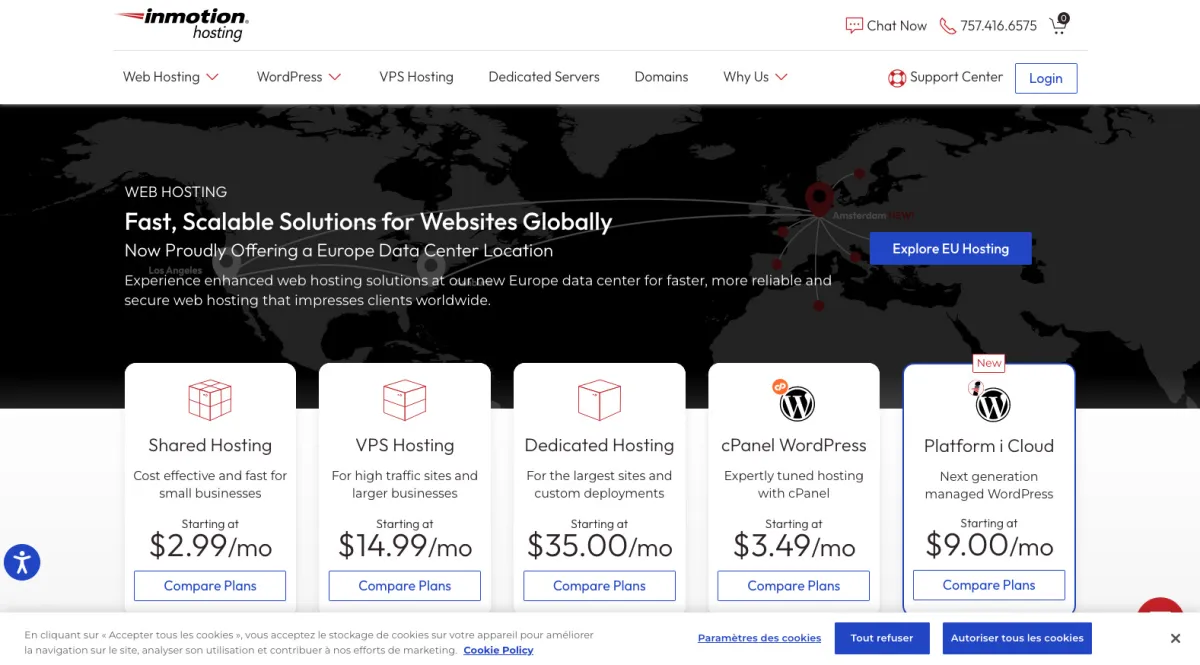Click the Chat Now link text
This screenshot has height=665, width=1200.
point(897,26)
